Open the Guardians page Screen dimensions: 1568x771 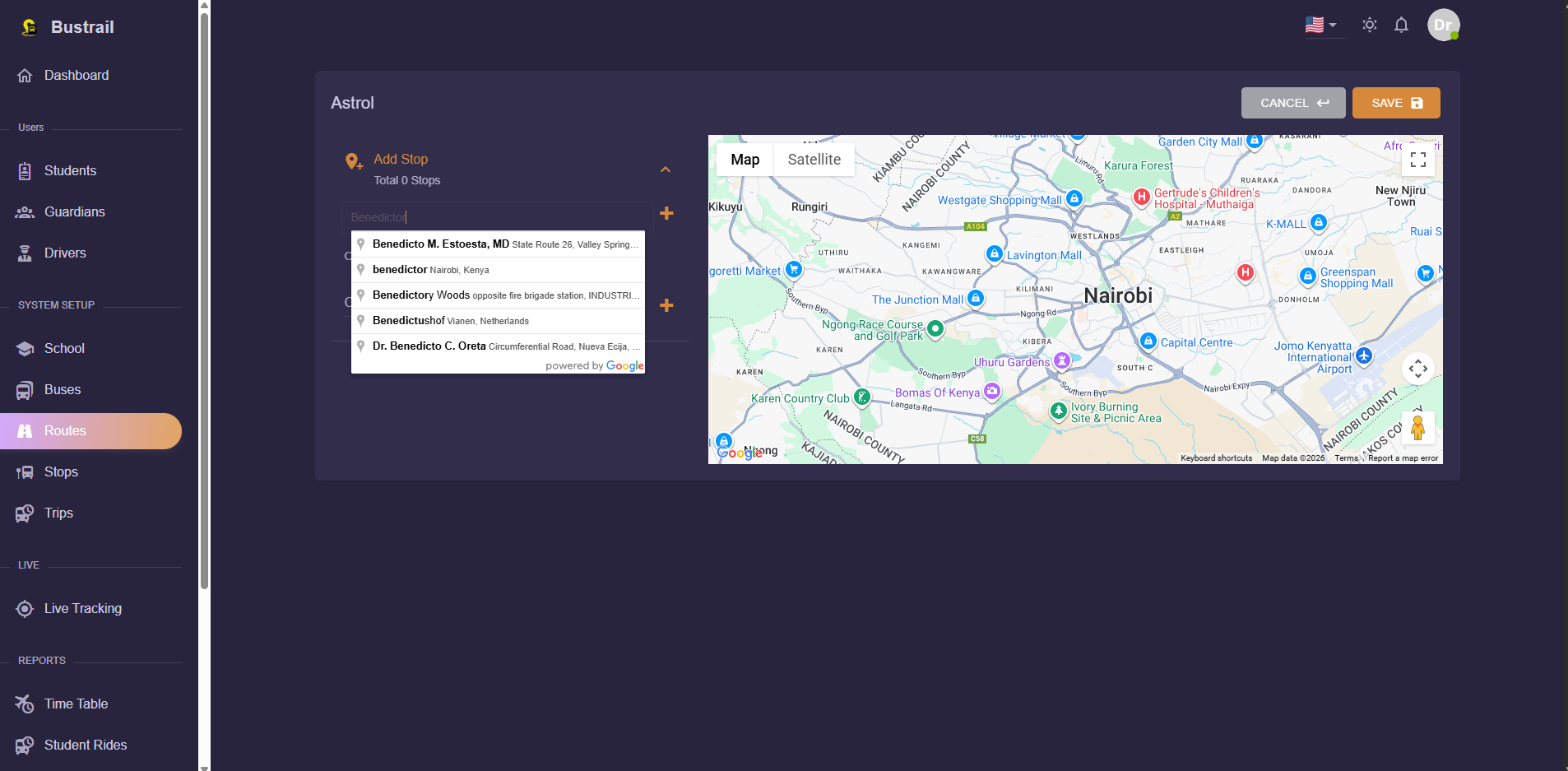pos(74,211)
